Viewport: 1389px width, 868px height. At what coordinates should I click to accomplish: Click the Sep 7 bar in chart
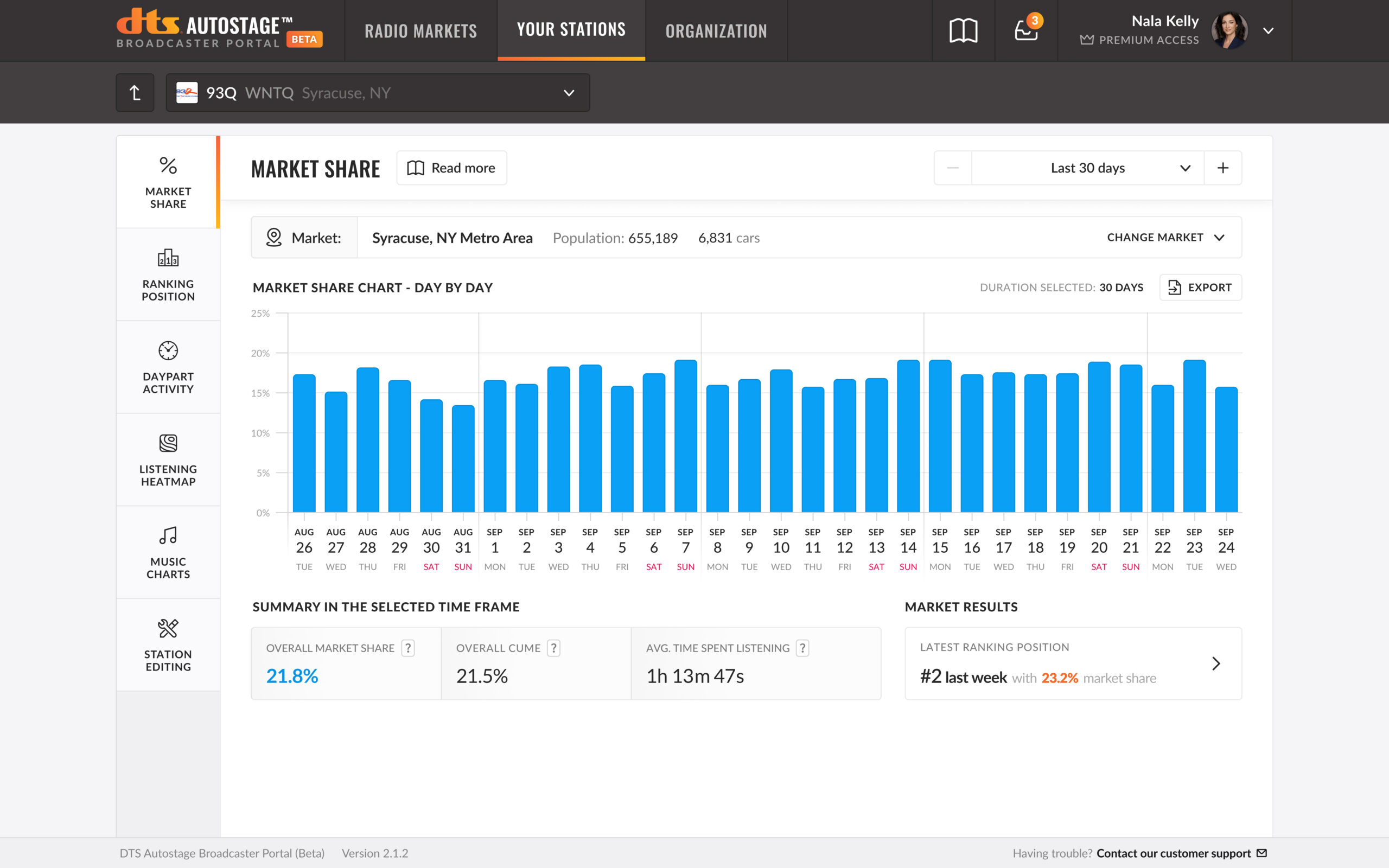685,436
